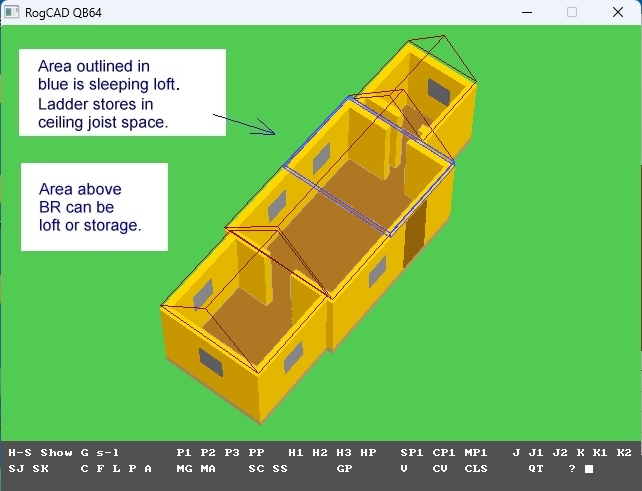This screenshot has width=642, height=491.
Task: Click the question mark help command
Action: (x=572, y=468)
